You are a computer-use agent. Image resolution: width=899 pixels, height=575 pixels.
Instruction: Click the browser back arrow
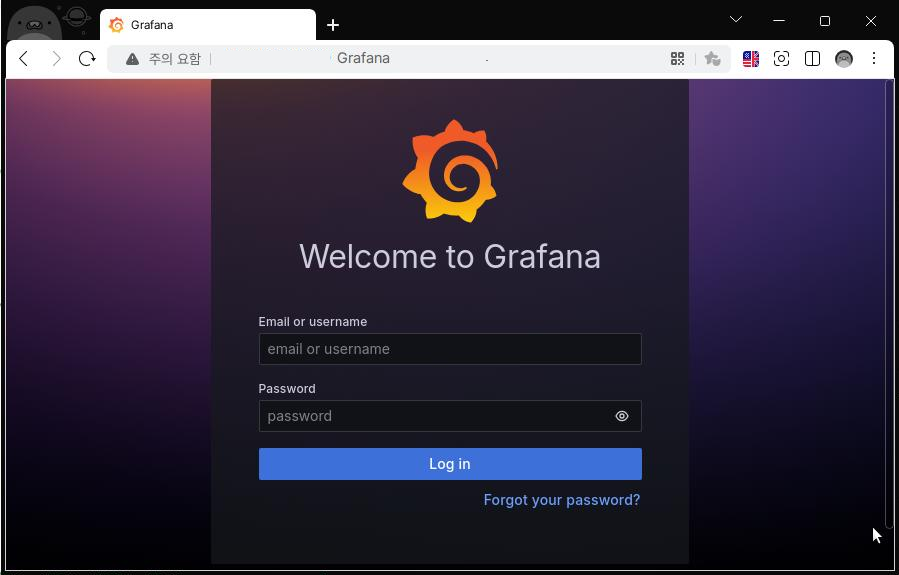24,58
